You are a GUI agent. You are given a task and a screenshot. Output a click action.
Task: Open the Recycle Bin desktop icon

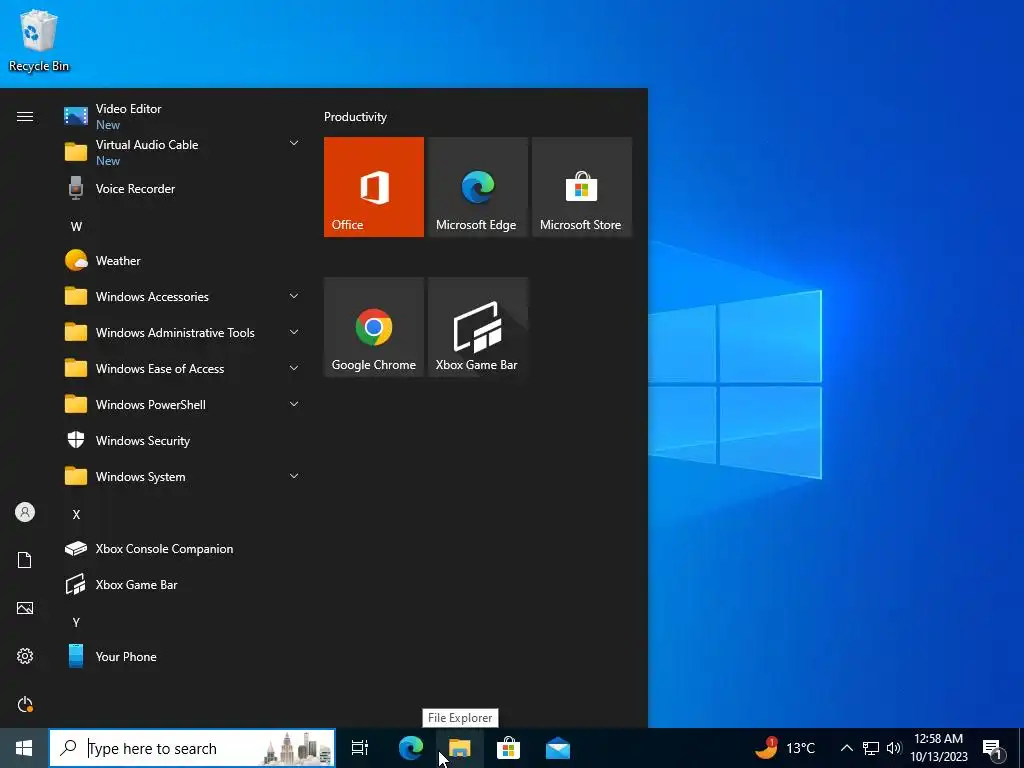(x=39, y=40)
